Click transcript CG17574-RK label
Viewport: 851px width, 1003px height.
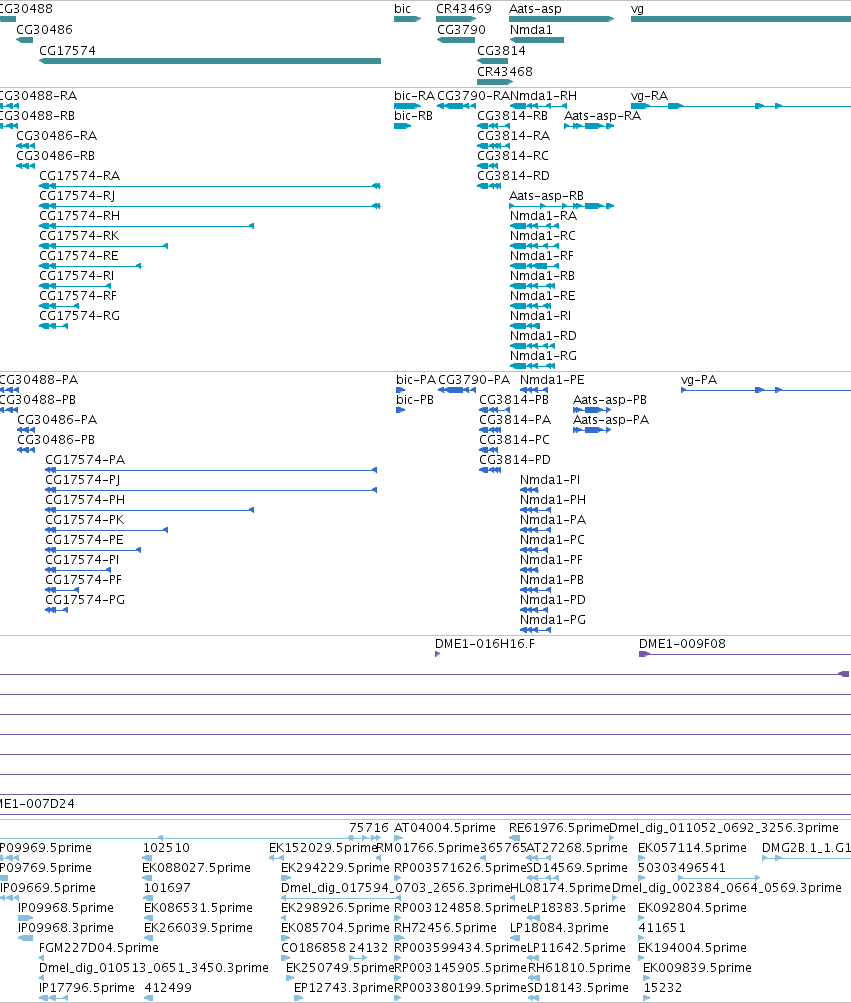coord(79,236)
